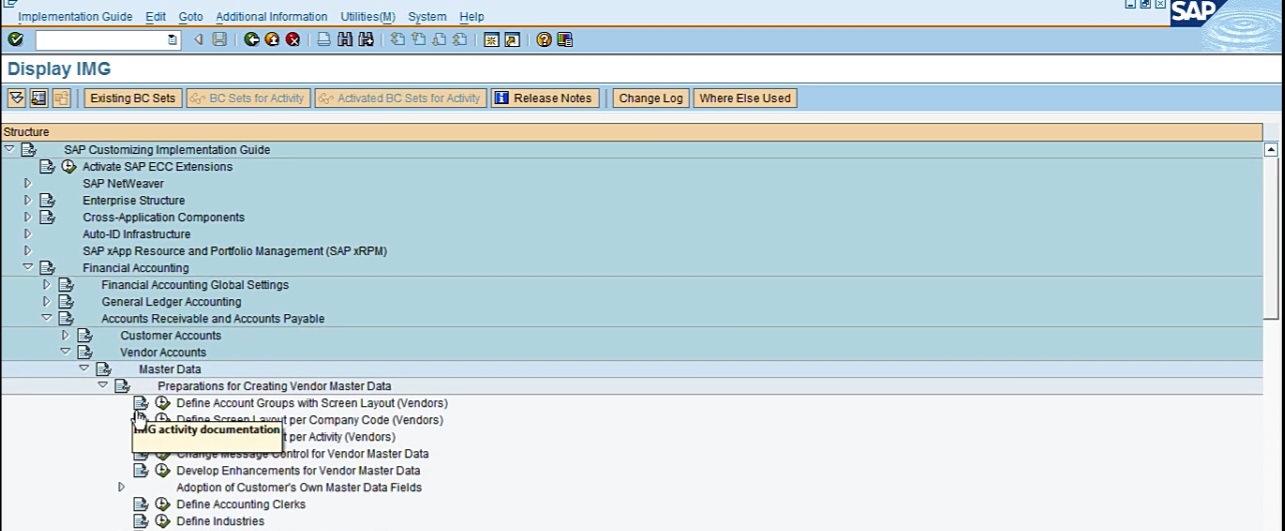1285x531 pixels.
Task: Click the green Enter checkmark icon
Action: click(15, 40)
